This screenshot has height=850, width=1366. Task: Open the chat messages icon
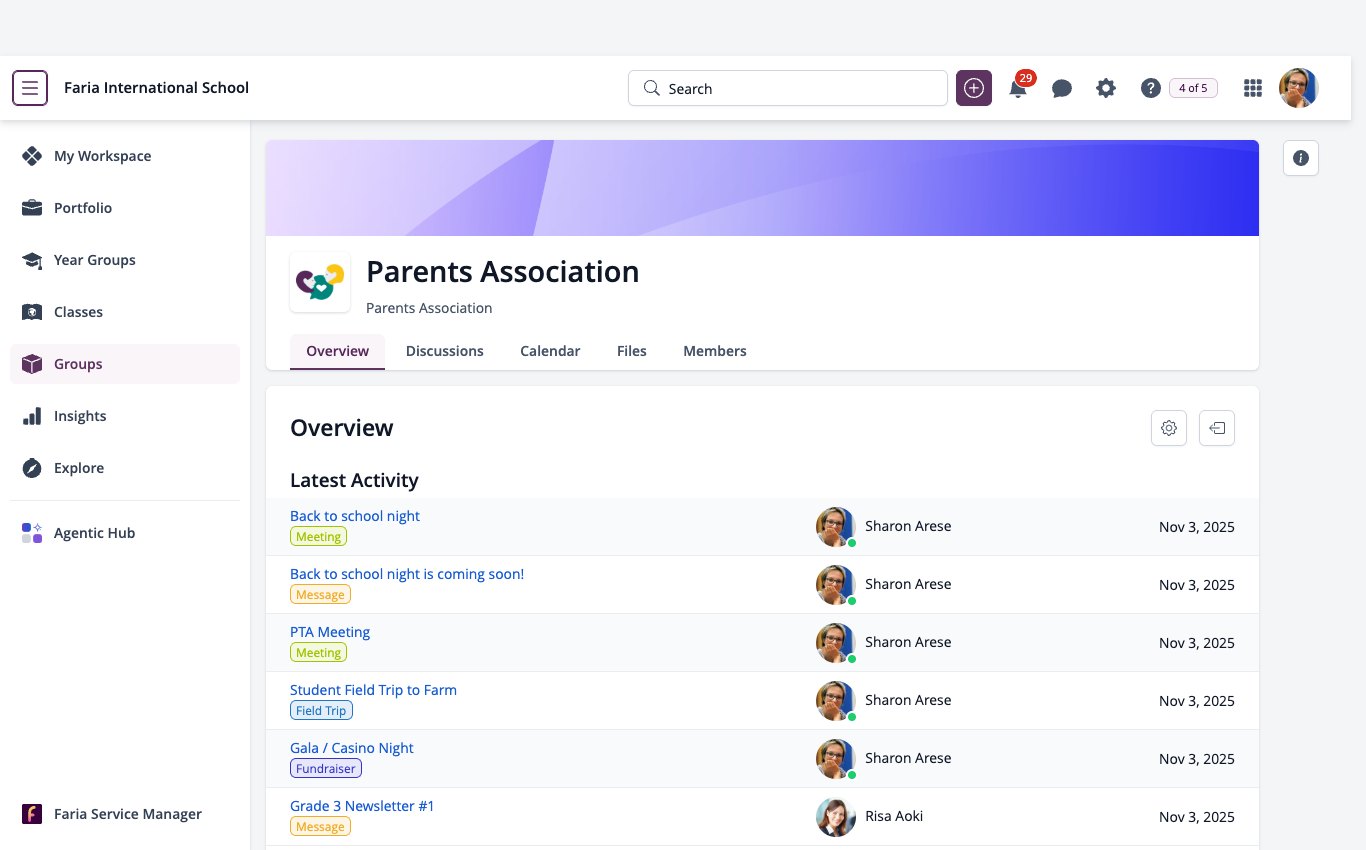pos(1062,88)
